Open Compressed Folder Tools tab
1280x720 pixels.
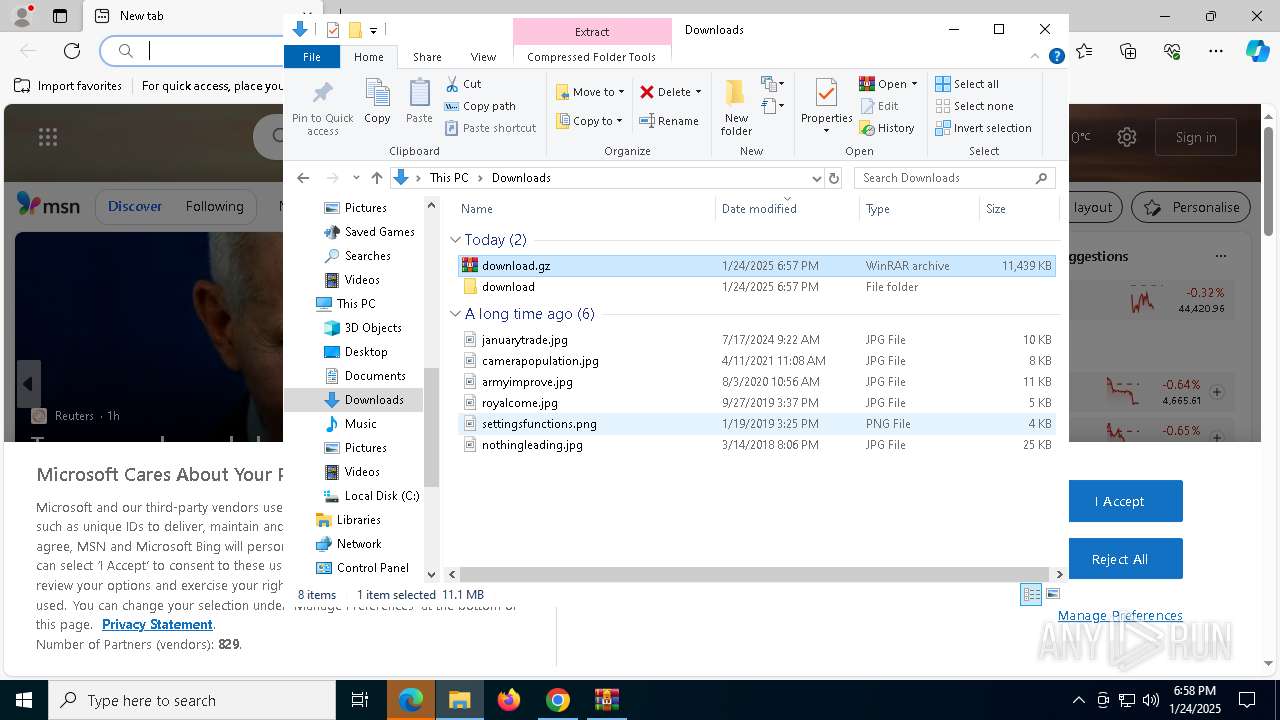pos(592,57)
